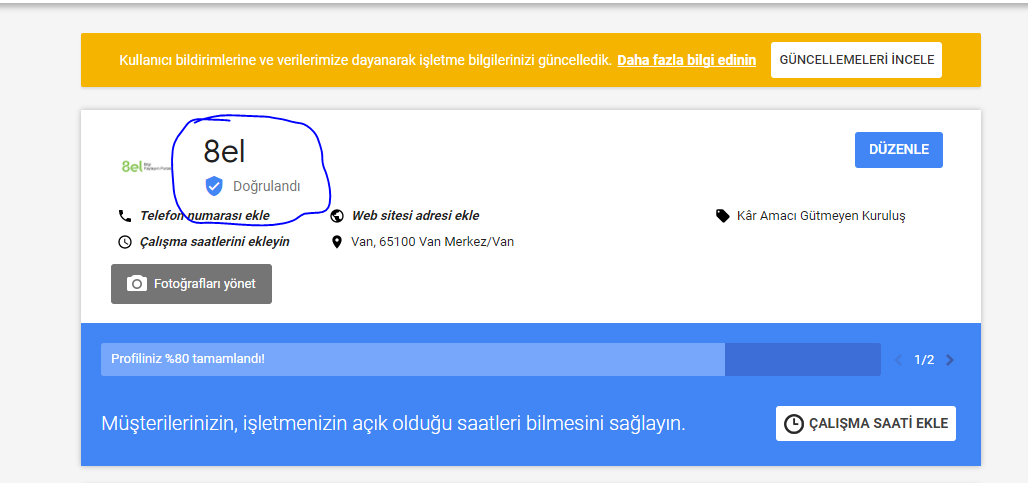This screenshot has height=483, width=1028.
Task: Click the clock icon beside Çalışma saatlerini ekleyin
Action: pos(125,242)
